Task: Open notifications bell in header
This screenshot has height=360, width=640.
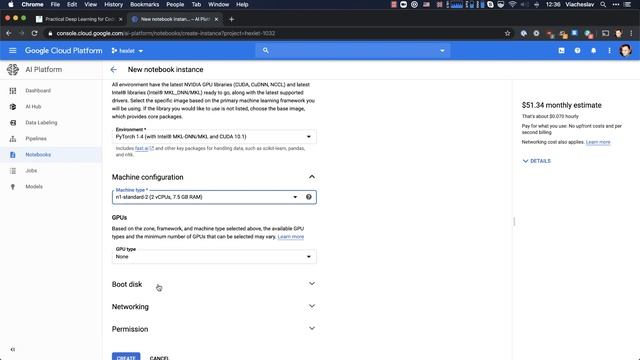Action: [593, 51]
